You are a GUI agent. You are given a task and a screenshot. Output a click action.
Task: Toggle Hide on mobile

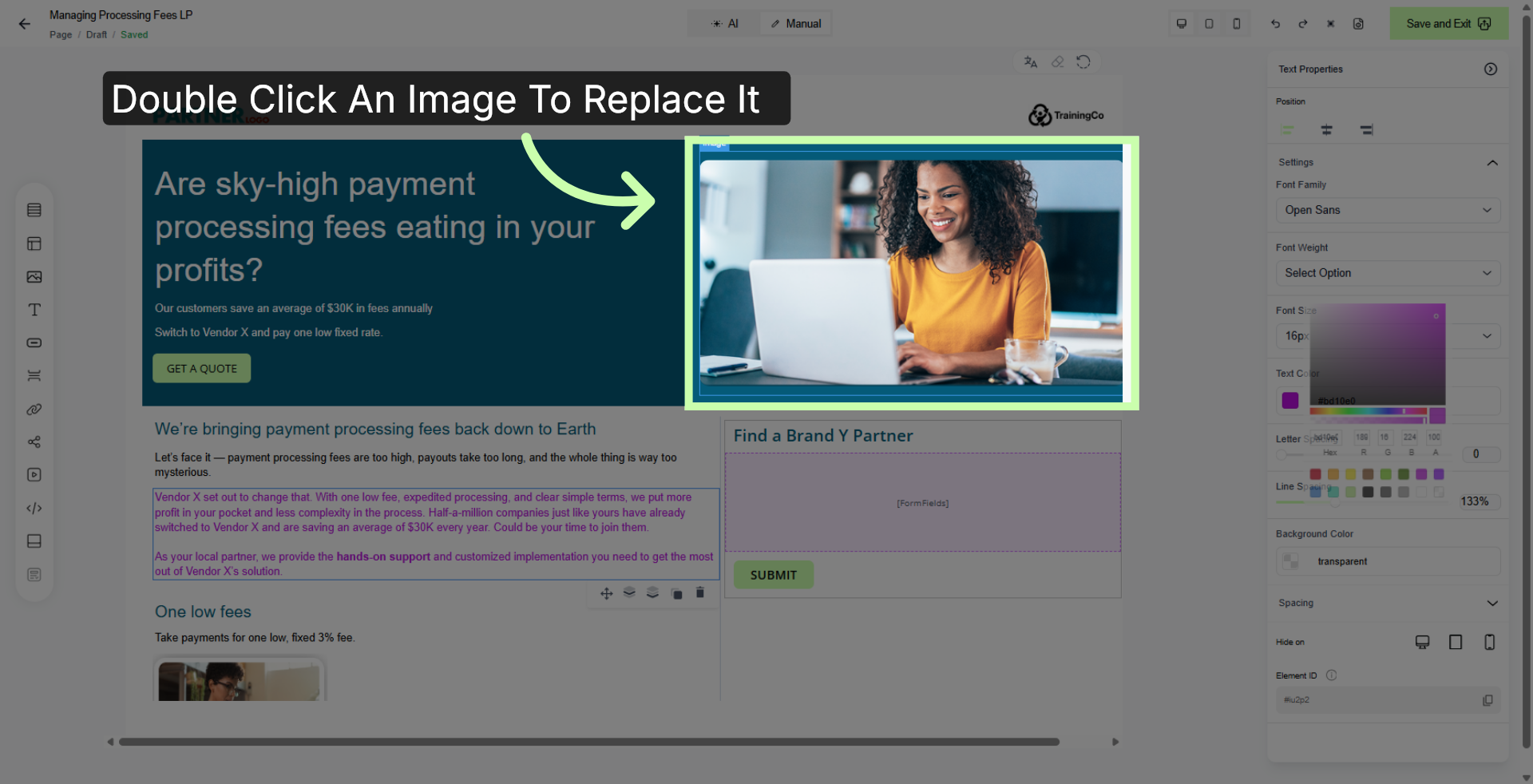(x=1489, y=642)
